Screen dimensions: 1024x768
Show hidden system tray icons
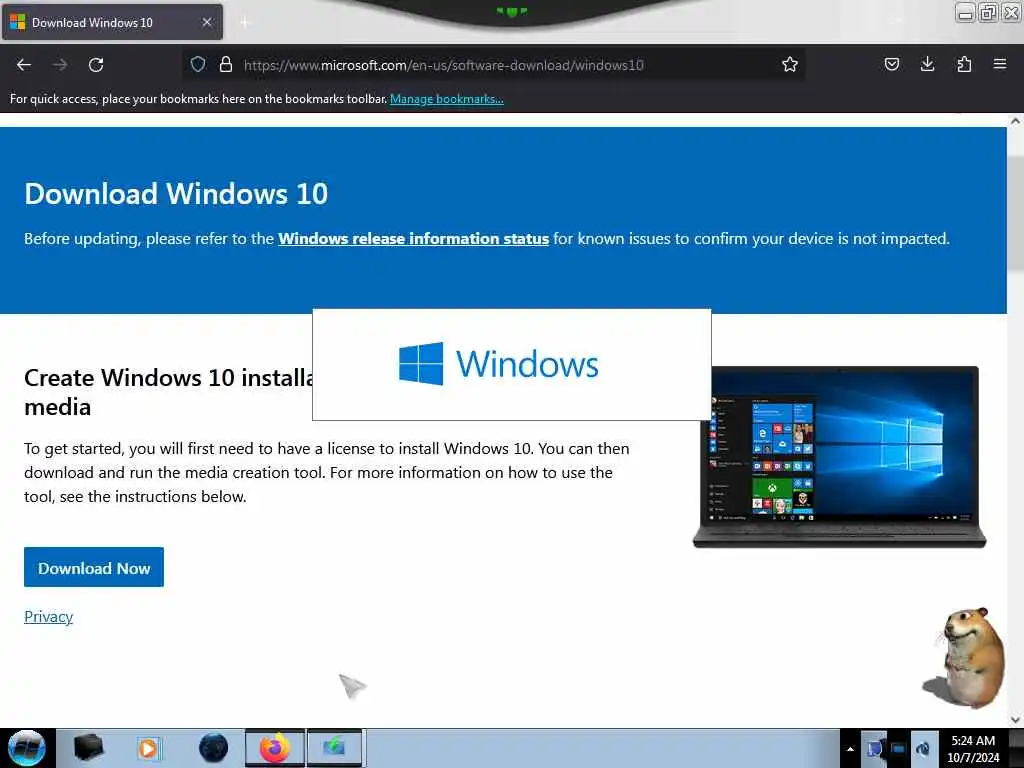850,749
